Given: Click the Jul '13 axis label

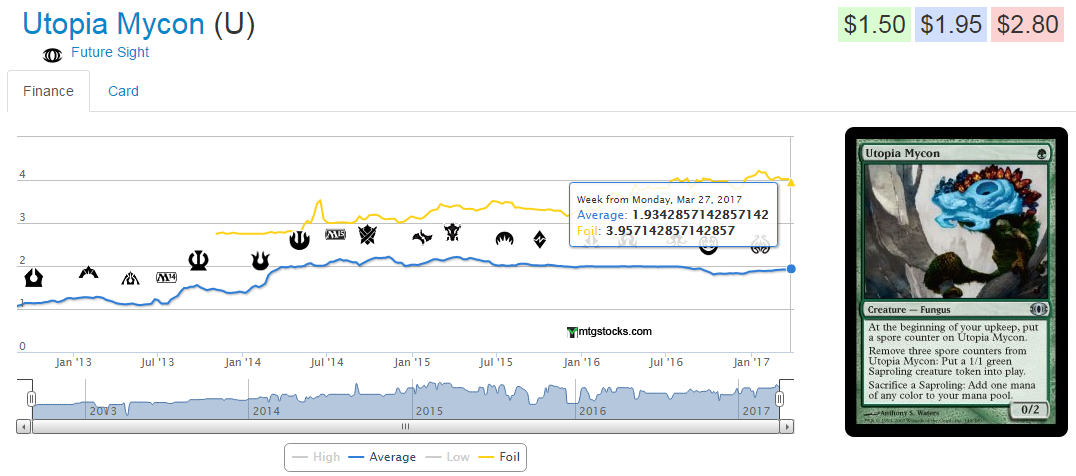Looking at the screenshot, I should click(159, 361).
